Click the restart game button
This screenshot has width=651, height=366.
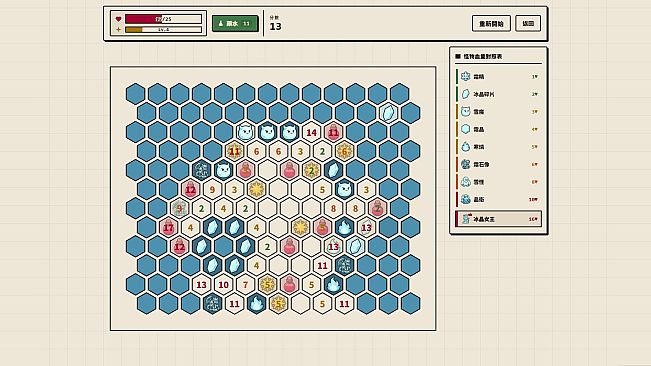click(491, 24)
